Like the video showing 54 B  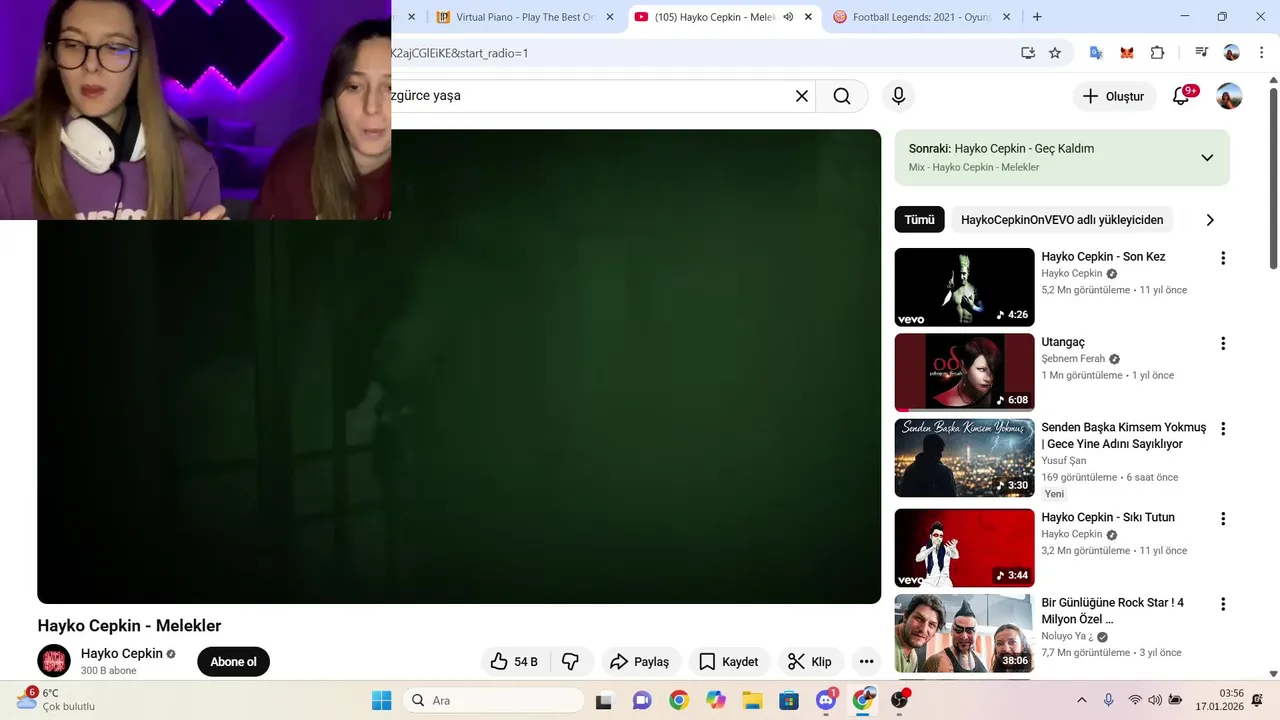click(x=514, y=662)
